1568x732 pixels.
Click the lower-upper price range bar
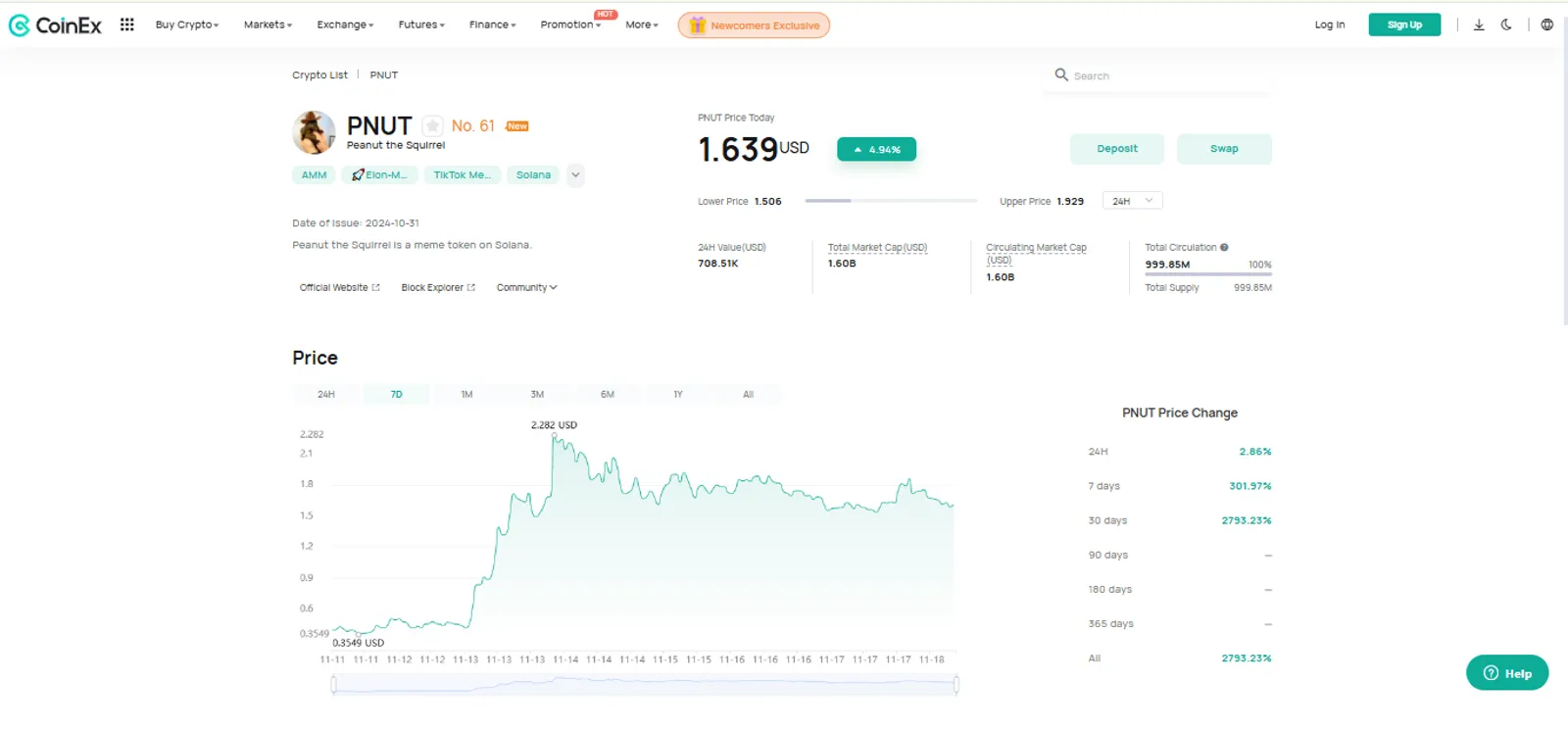(891, 201)
